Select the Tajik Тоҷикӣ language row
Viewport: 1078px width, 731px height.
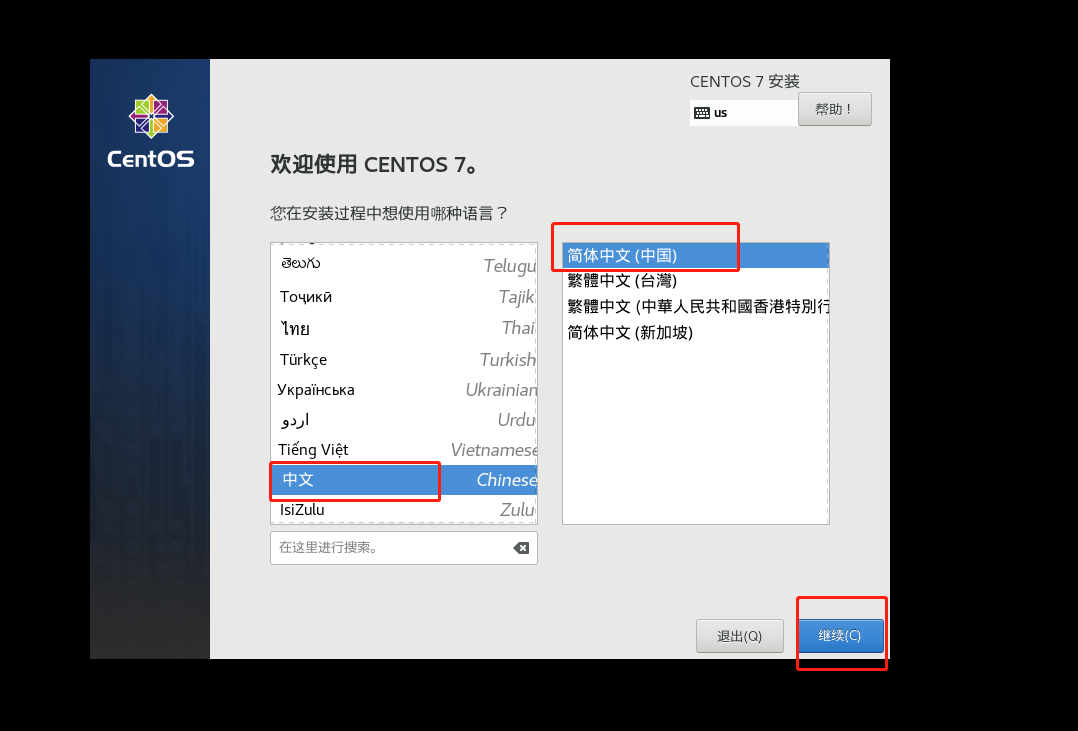point(404,296)
